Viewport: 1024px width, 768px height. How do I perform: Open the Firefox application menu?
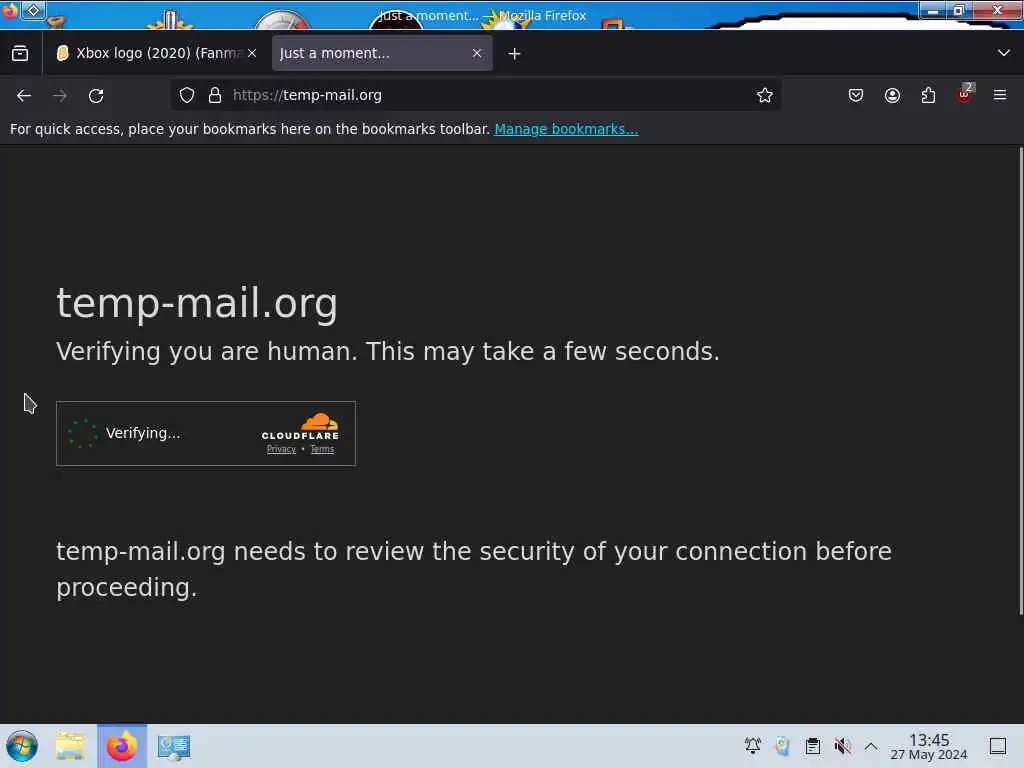click(x=1000, y=95)
